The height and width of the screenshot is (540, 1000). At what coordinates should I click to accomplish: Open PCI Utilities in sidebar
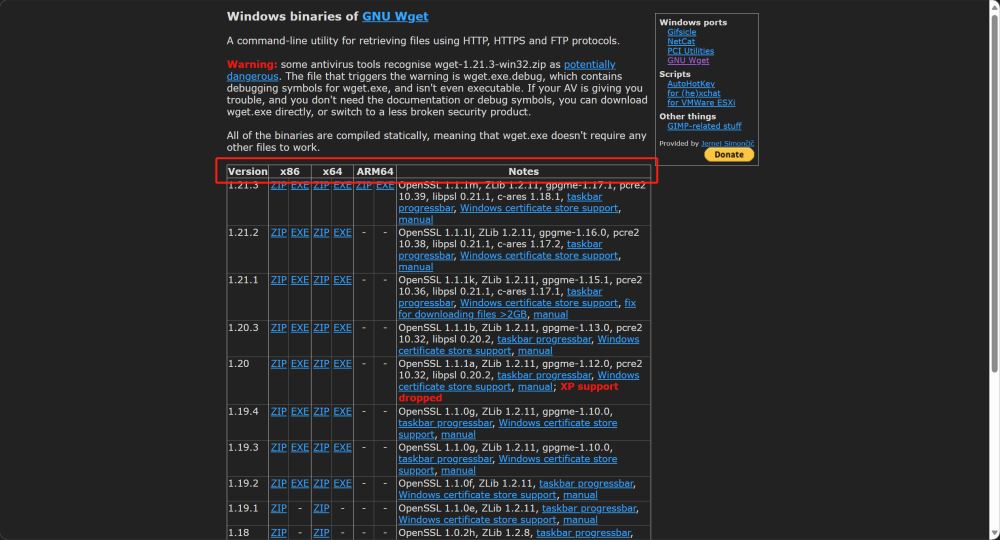(x=690, y=51)
